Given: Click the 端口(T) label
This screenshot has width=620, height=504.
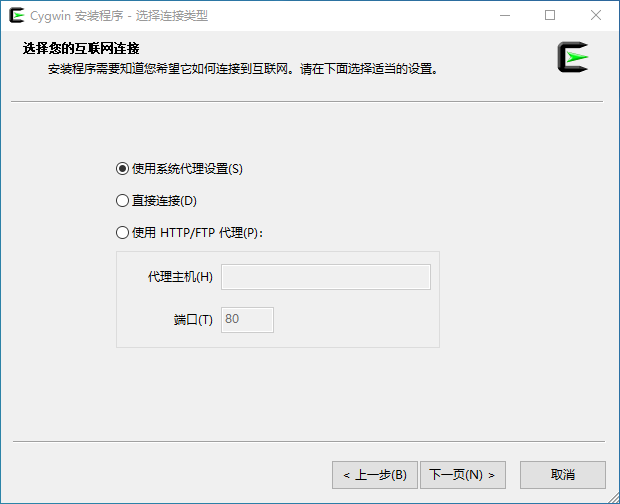Looking at the screenshot, I should [x=193, y=320].
